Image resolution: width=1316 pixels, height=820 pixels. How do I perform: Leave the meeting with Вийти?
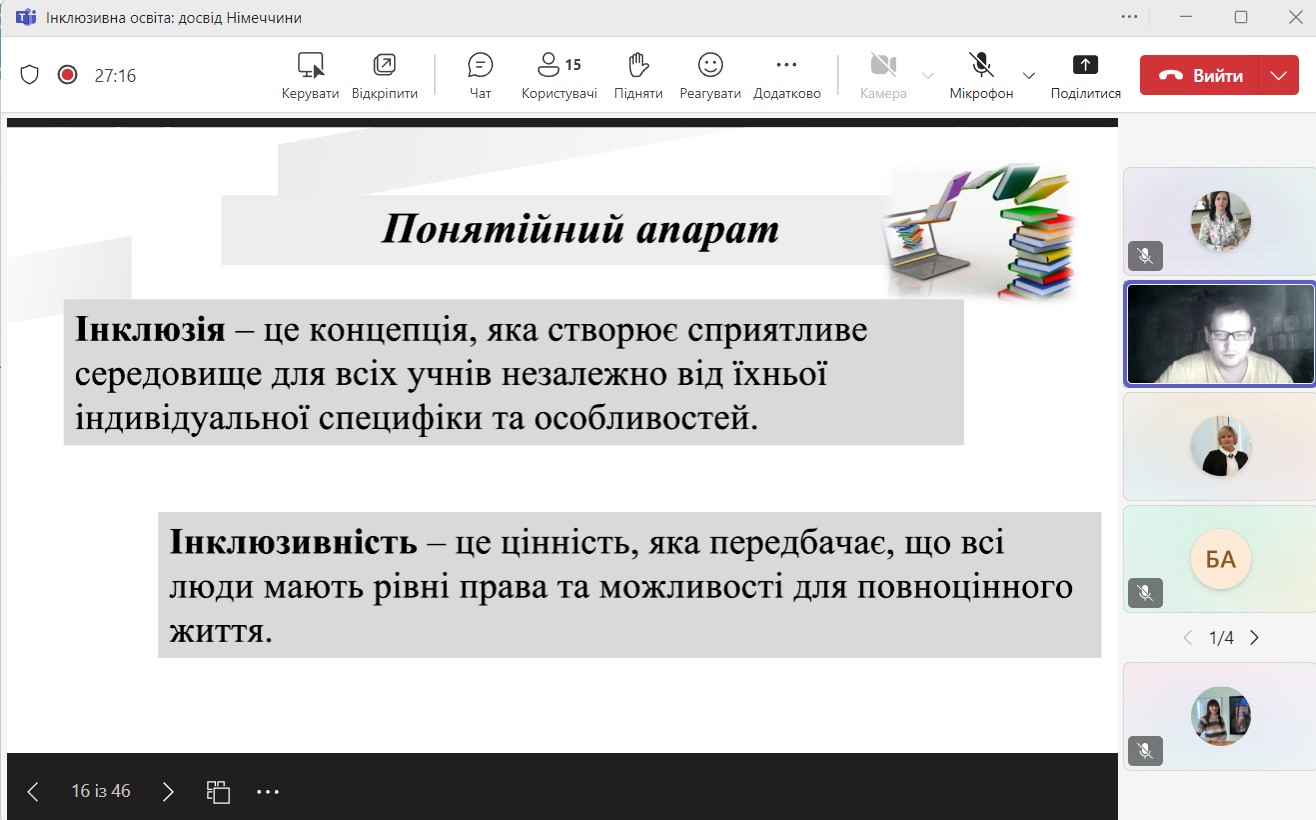[1200, 75]
